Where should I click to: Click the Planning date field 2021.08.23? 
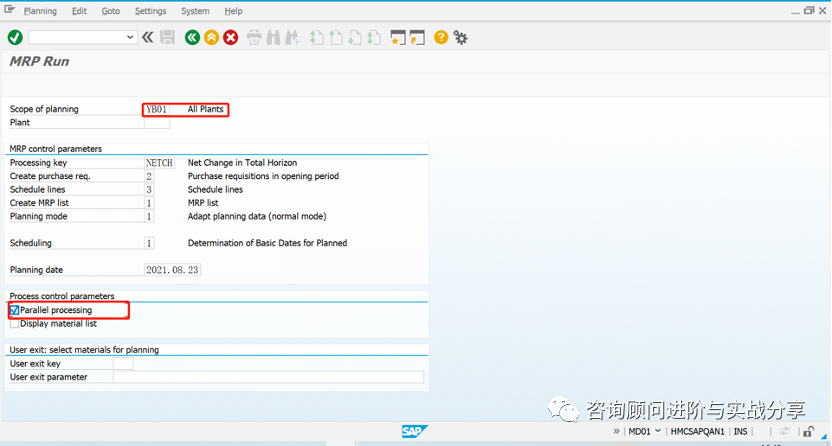[x=172, y=270]
